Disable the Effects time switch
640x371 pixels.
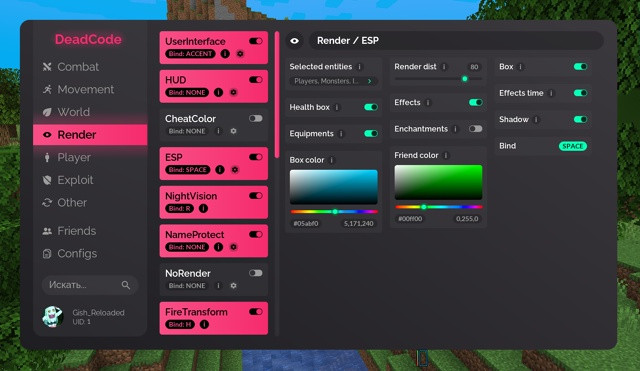click(580, 93)
